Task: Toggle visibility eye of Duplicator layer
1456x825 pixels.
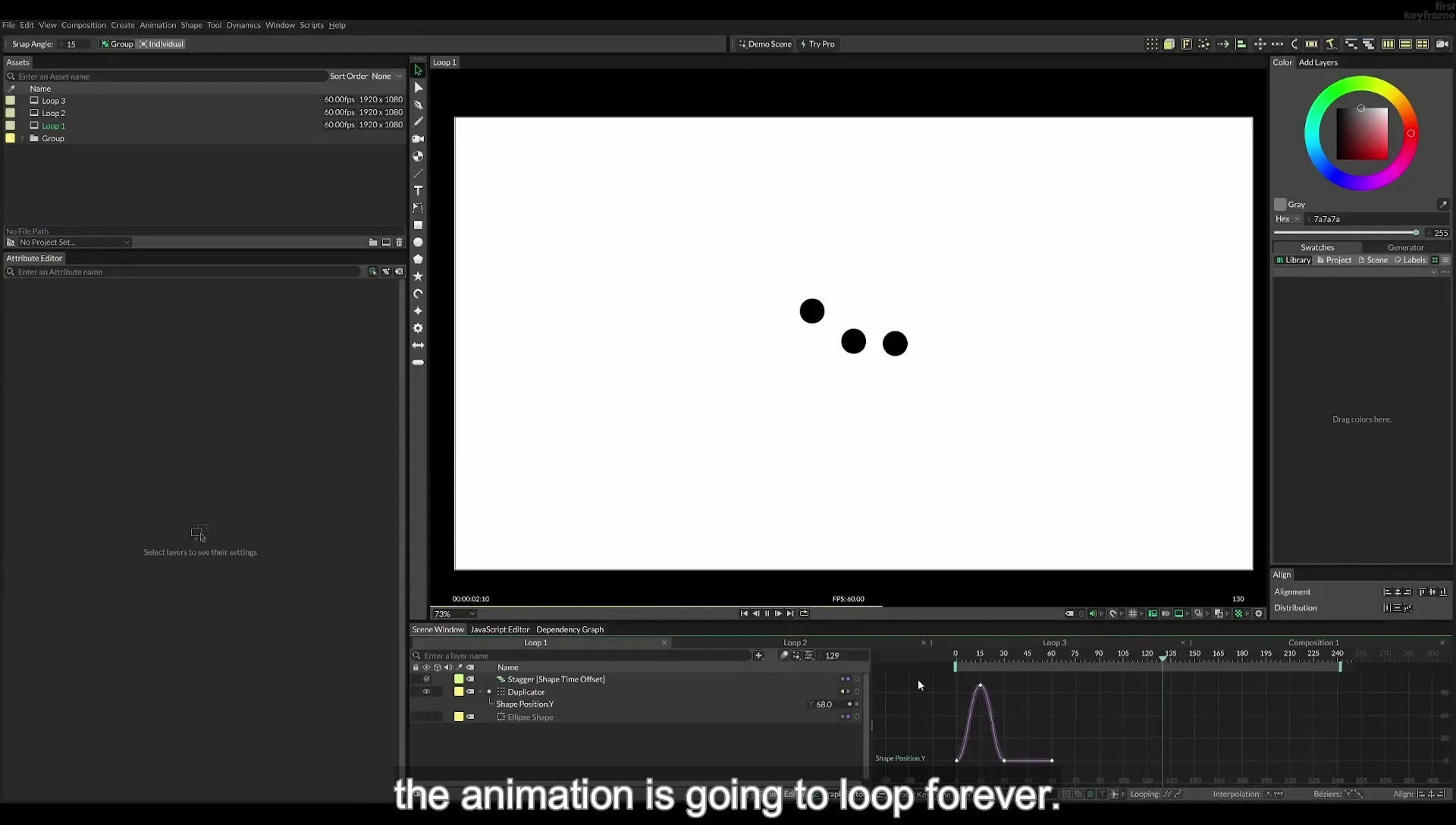Action: [x=426, y=692]
